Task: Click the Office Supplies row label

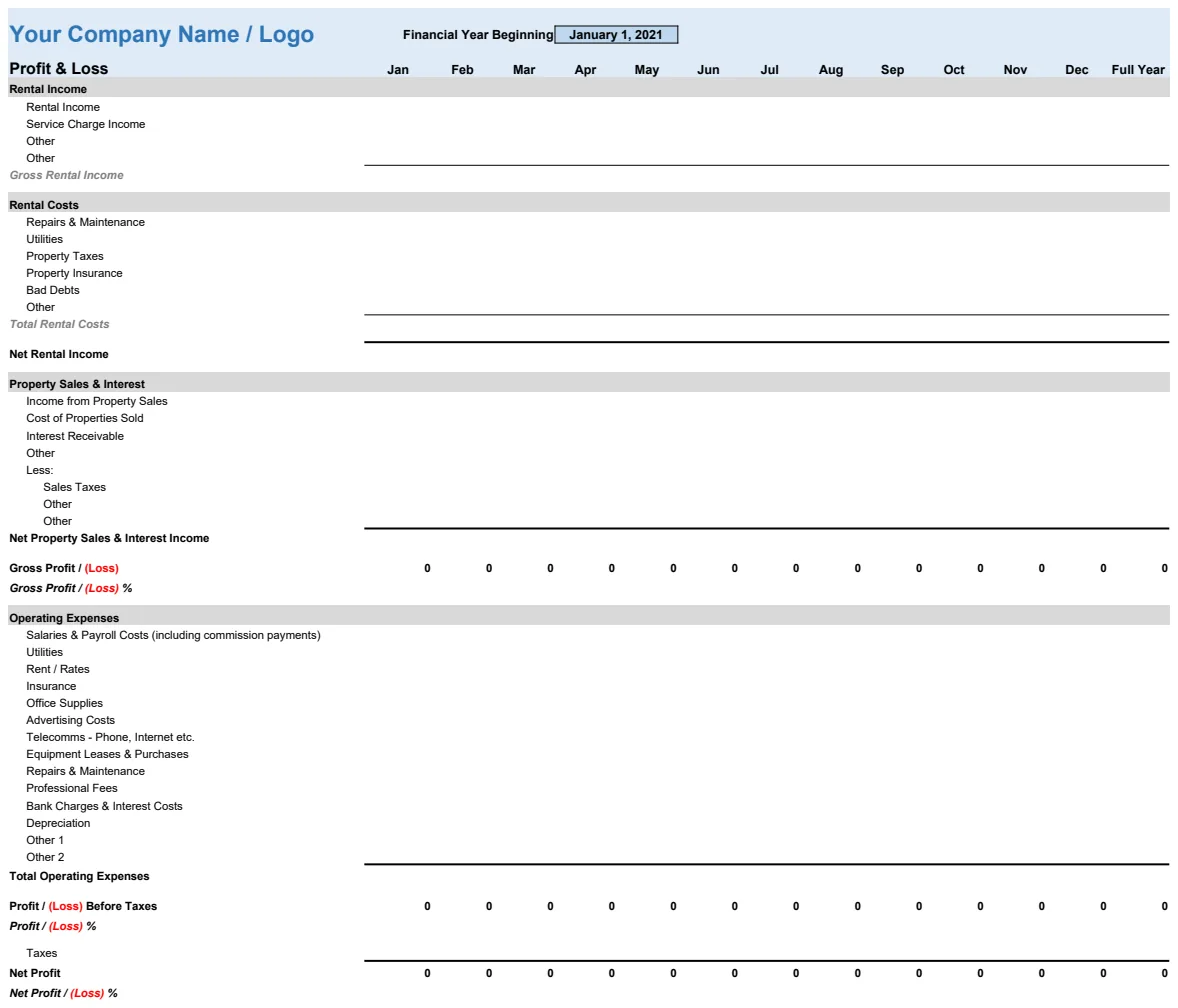Action: [x=65, y=703]
